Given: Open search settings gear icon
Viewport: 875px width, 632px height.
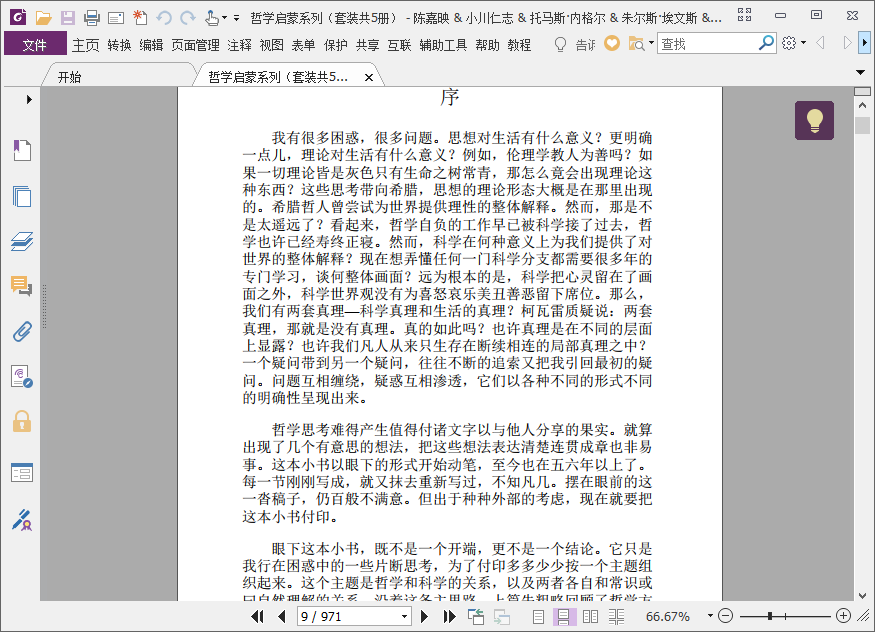Looking at the screenshot, I should pyautogui.click(x=789, y=43).
